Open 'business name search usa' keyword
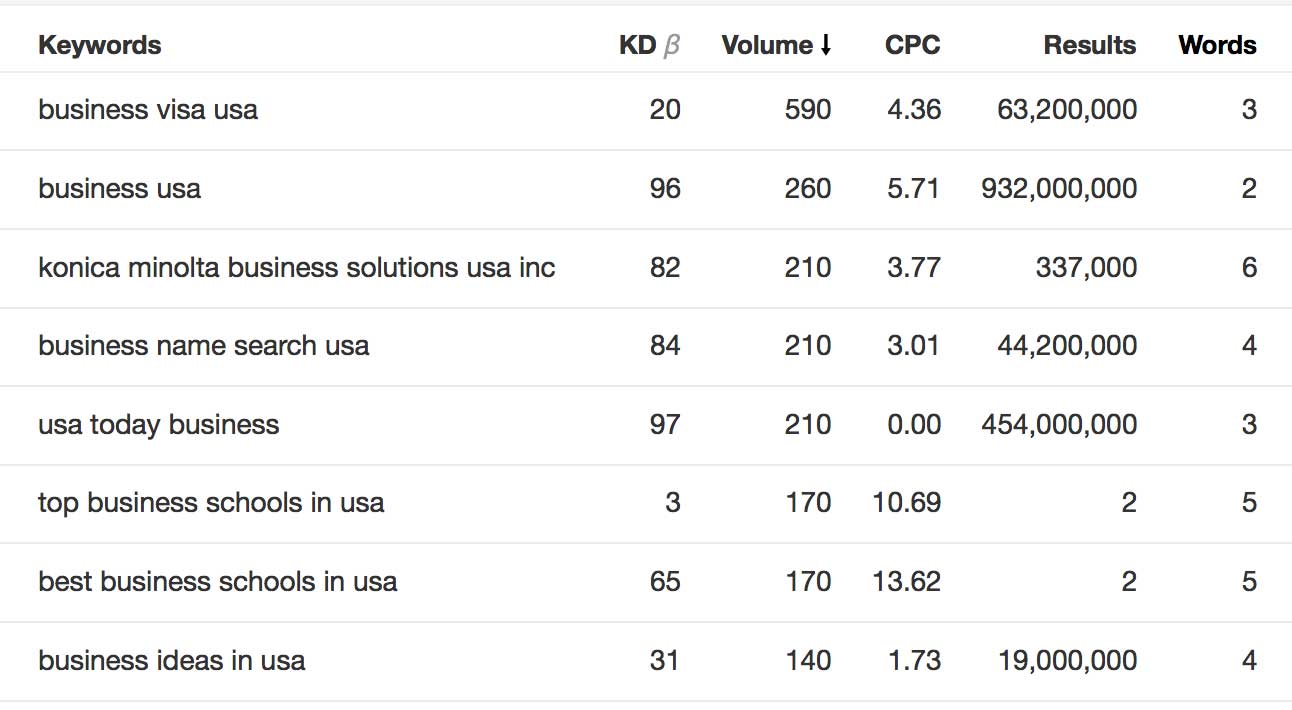Viewport: 1292px width, 710px height. coord(204,346)
